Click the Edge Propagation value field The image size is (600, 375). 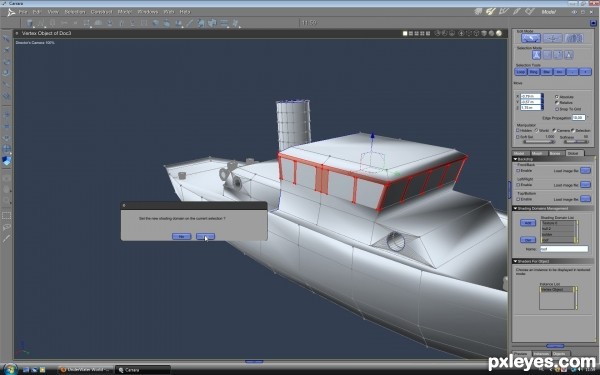pyautogui.click(x=579, y=118)
